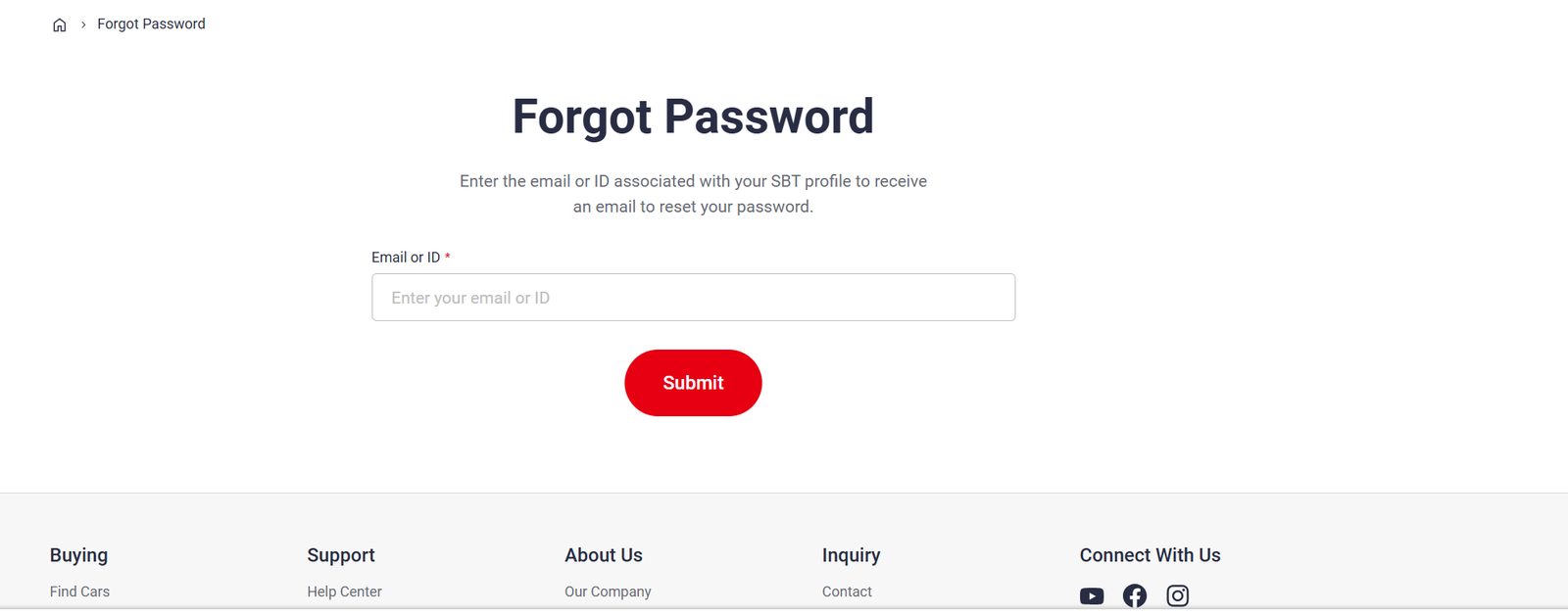This screenshot has width=1568, height=615.
Task: Follow the Contact footer link
Action: coord(847,591)
